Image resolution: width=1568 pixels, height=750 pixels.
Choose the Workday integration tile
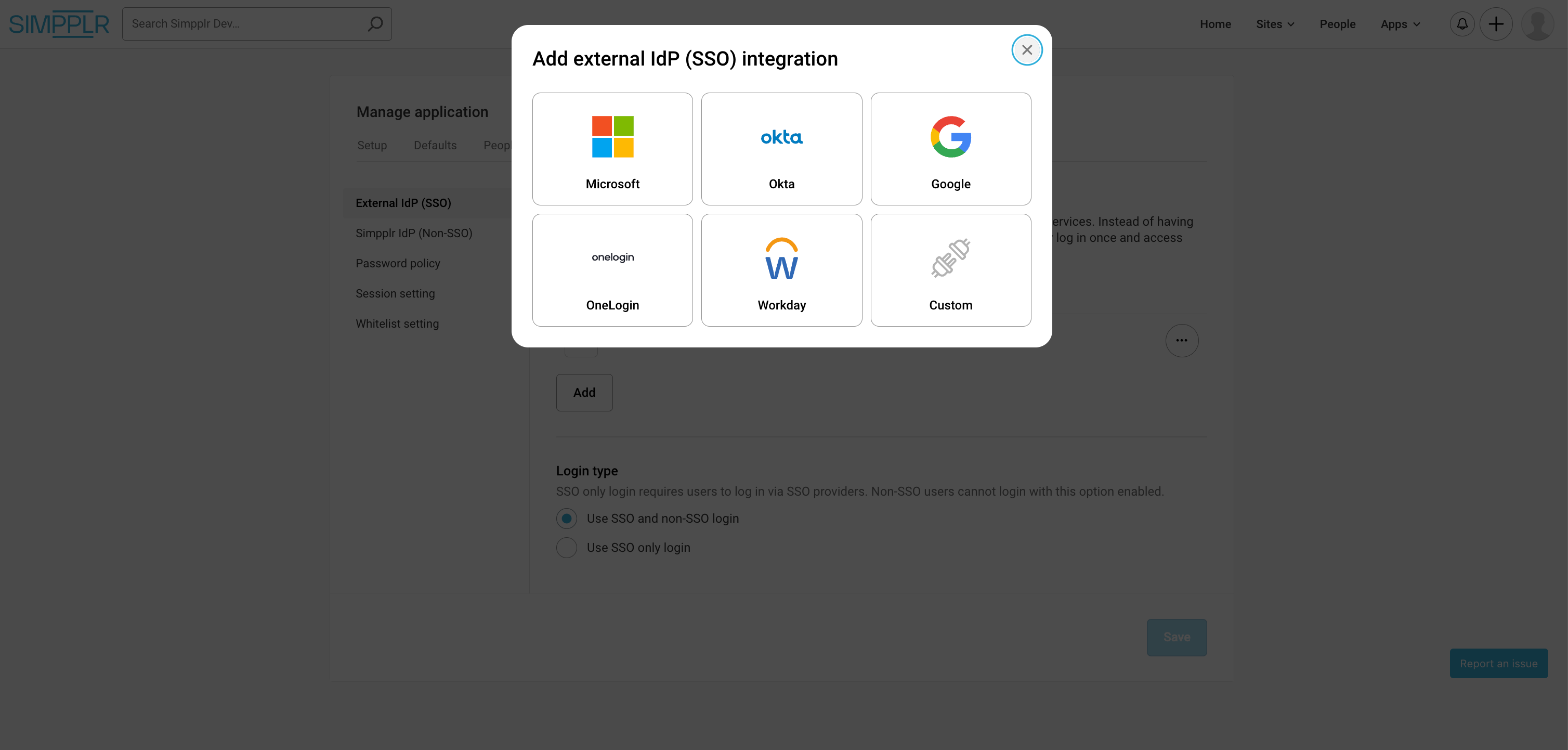781,270
